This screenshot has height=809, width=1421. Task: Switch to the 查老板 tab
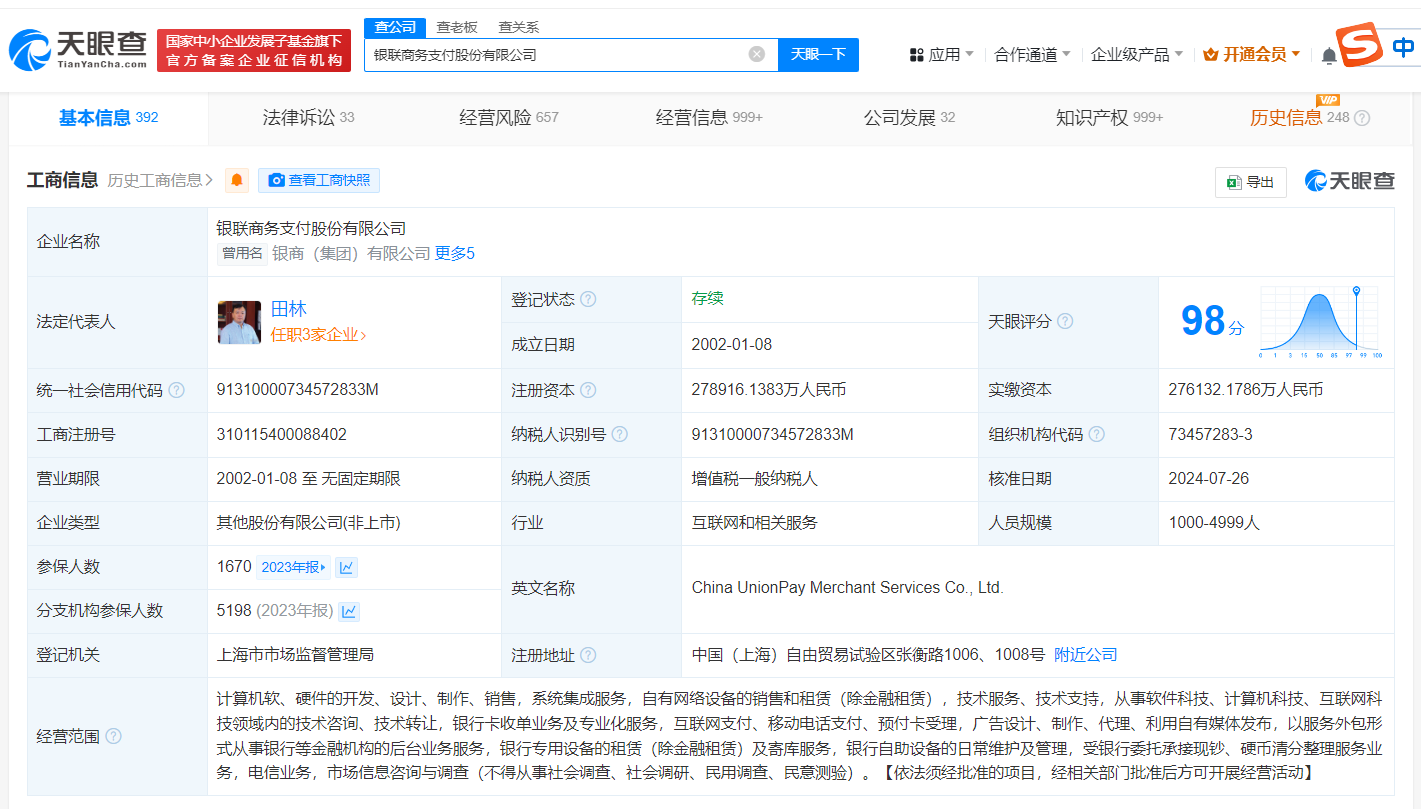point(458,26)
